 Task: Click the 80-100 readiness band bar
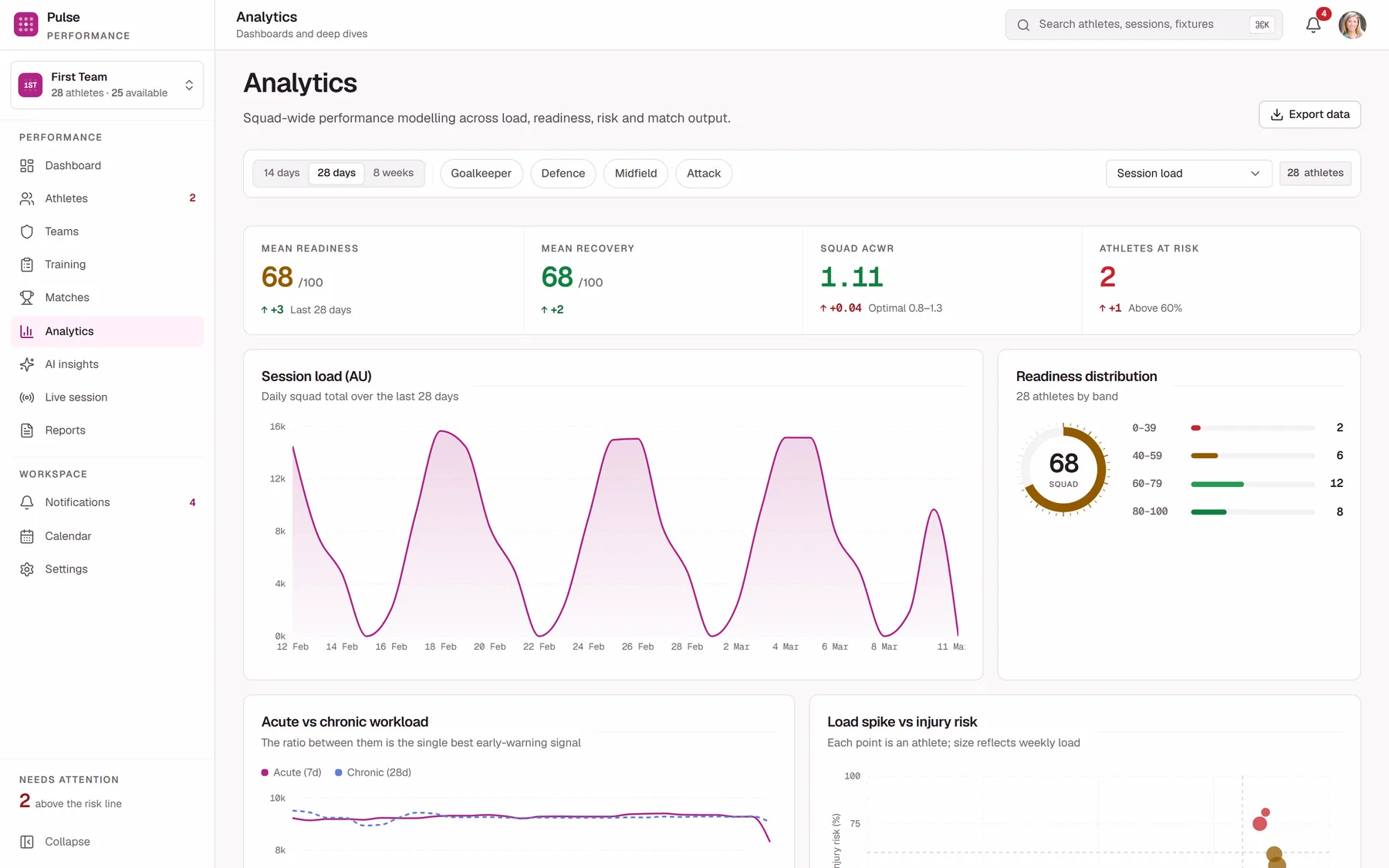pos(1253,512)
